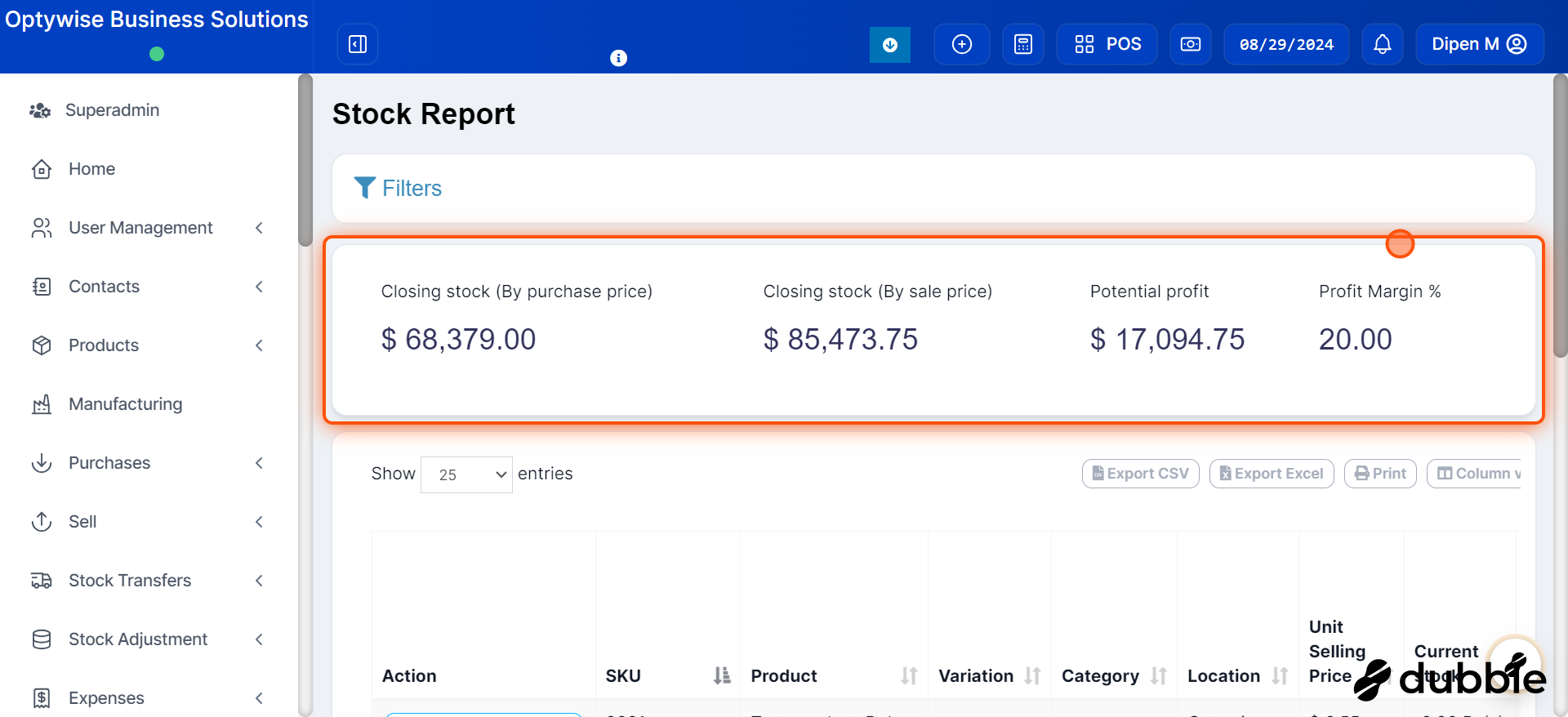
Task: Export the table as Excel
Action: pyautogui.click(x=1272, y=474)
